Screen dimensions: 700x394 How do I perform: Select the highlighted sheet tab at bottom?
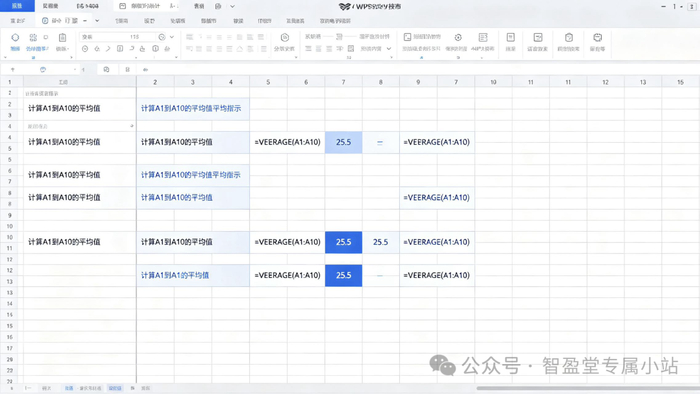click(x=115, y=388)
